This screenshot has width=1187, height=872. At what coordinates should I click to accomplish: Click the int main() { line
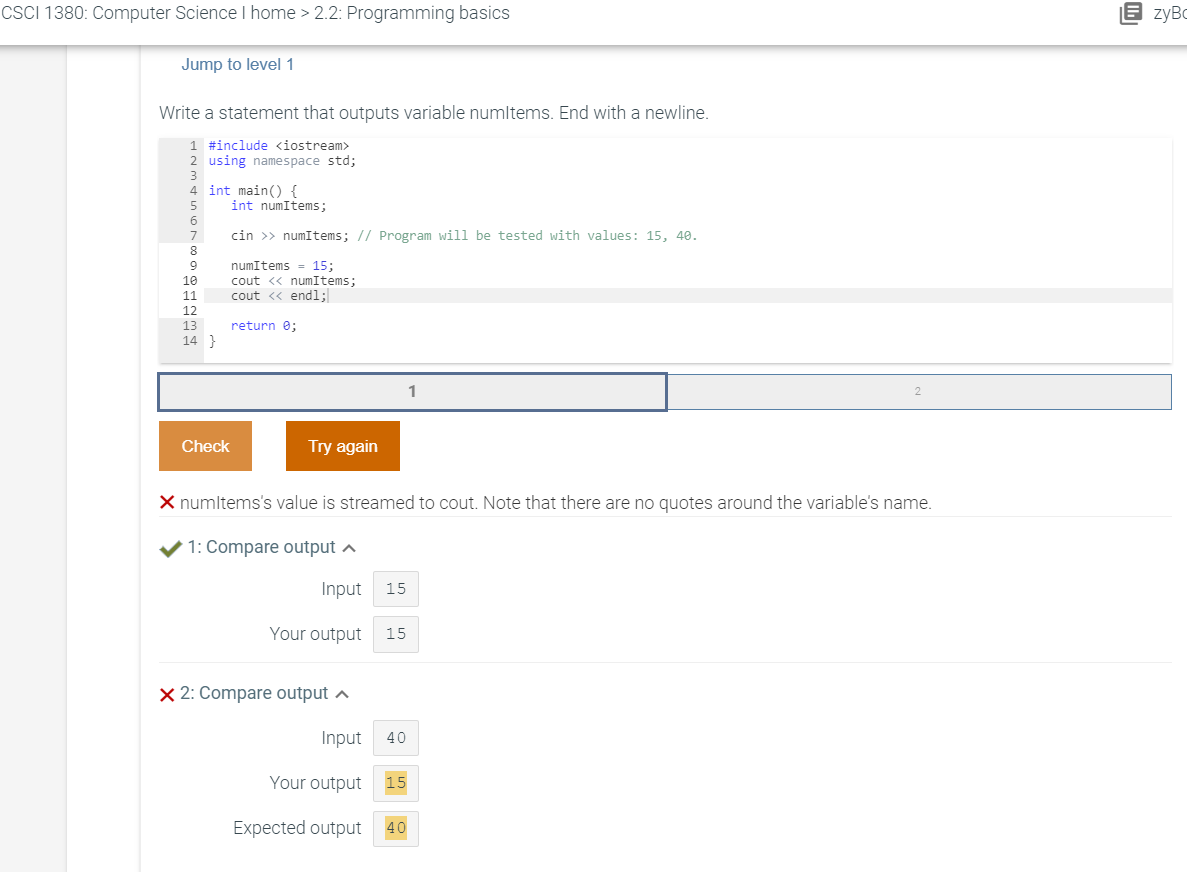pyautogui.click(x=253, y=191)
